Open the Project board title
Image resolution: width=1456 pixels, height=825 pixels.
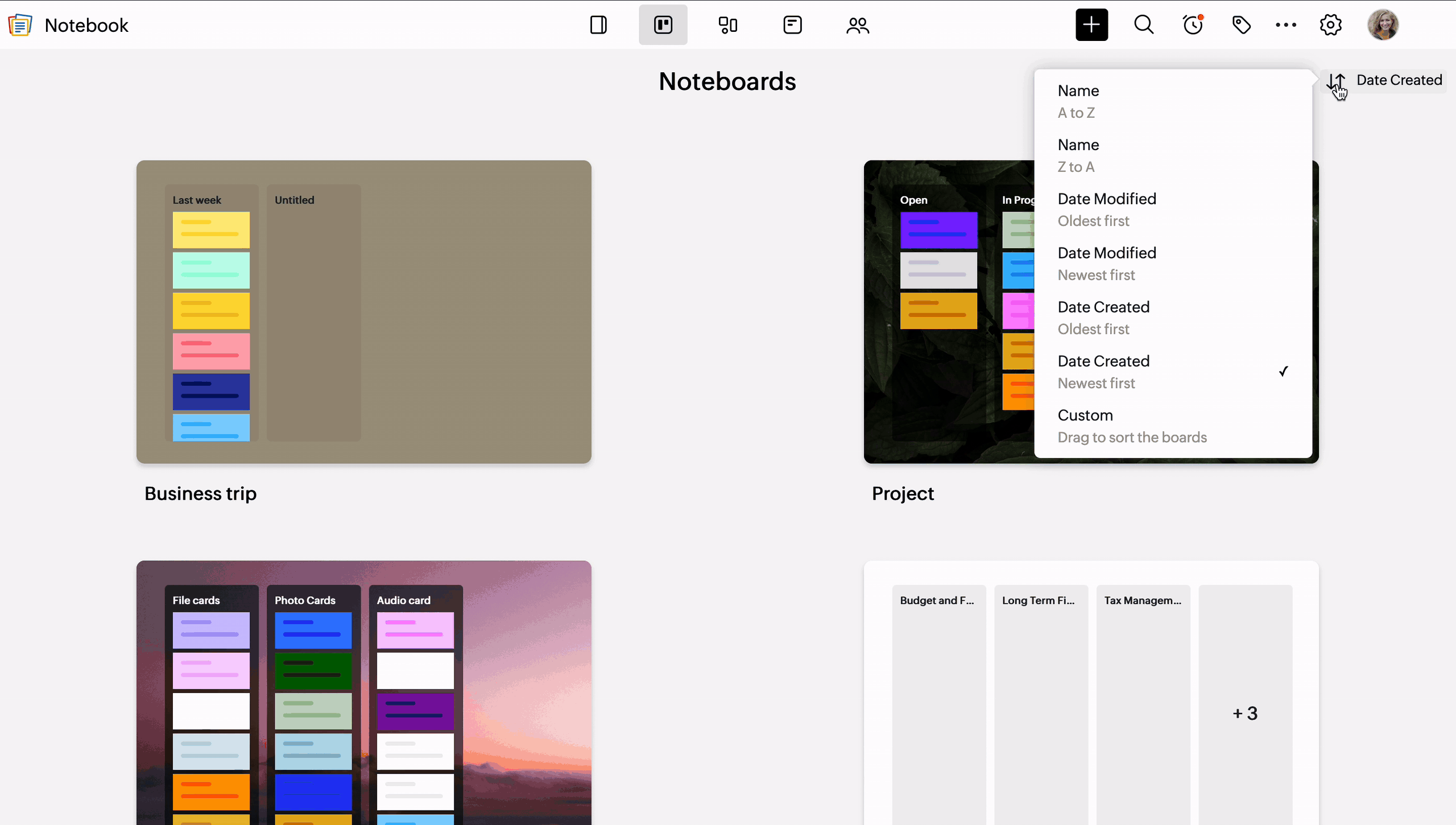tap(903, 493)
